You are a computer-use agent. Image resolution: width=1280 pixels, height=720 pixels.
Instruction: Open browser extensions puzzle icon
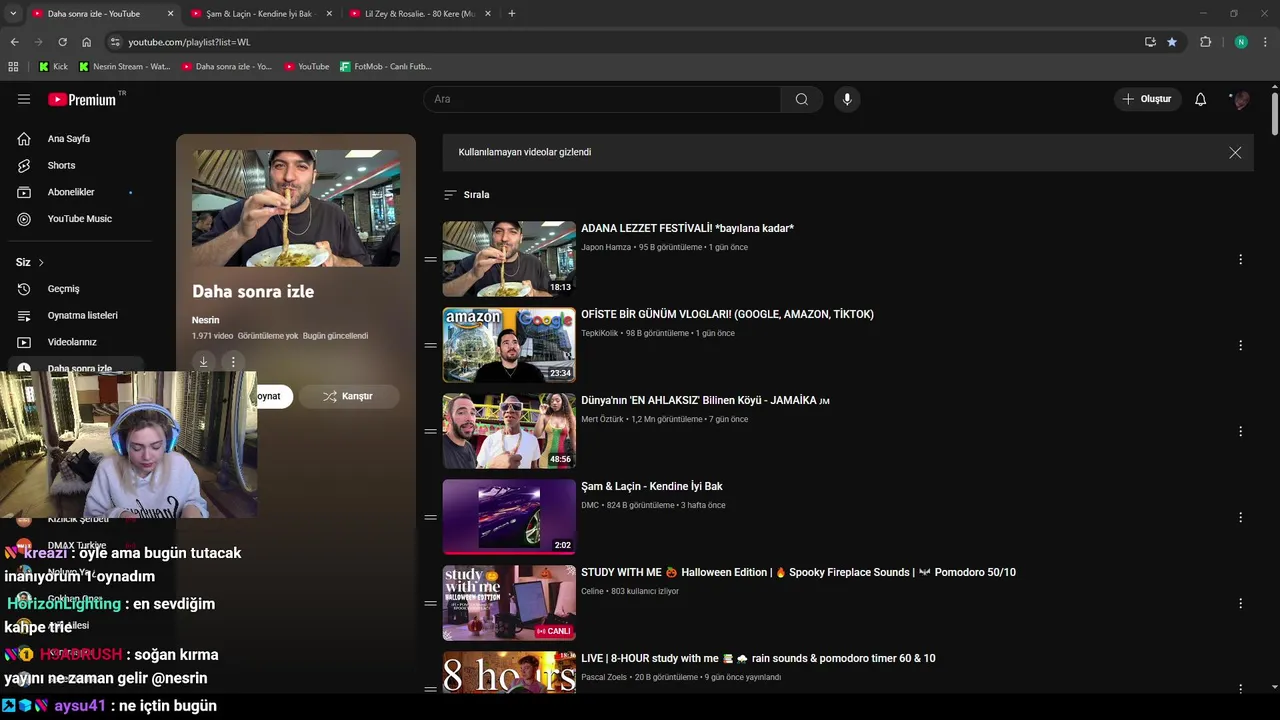click(x=1205, y=42)
